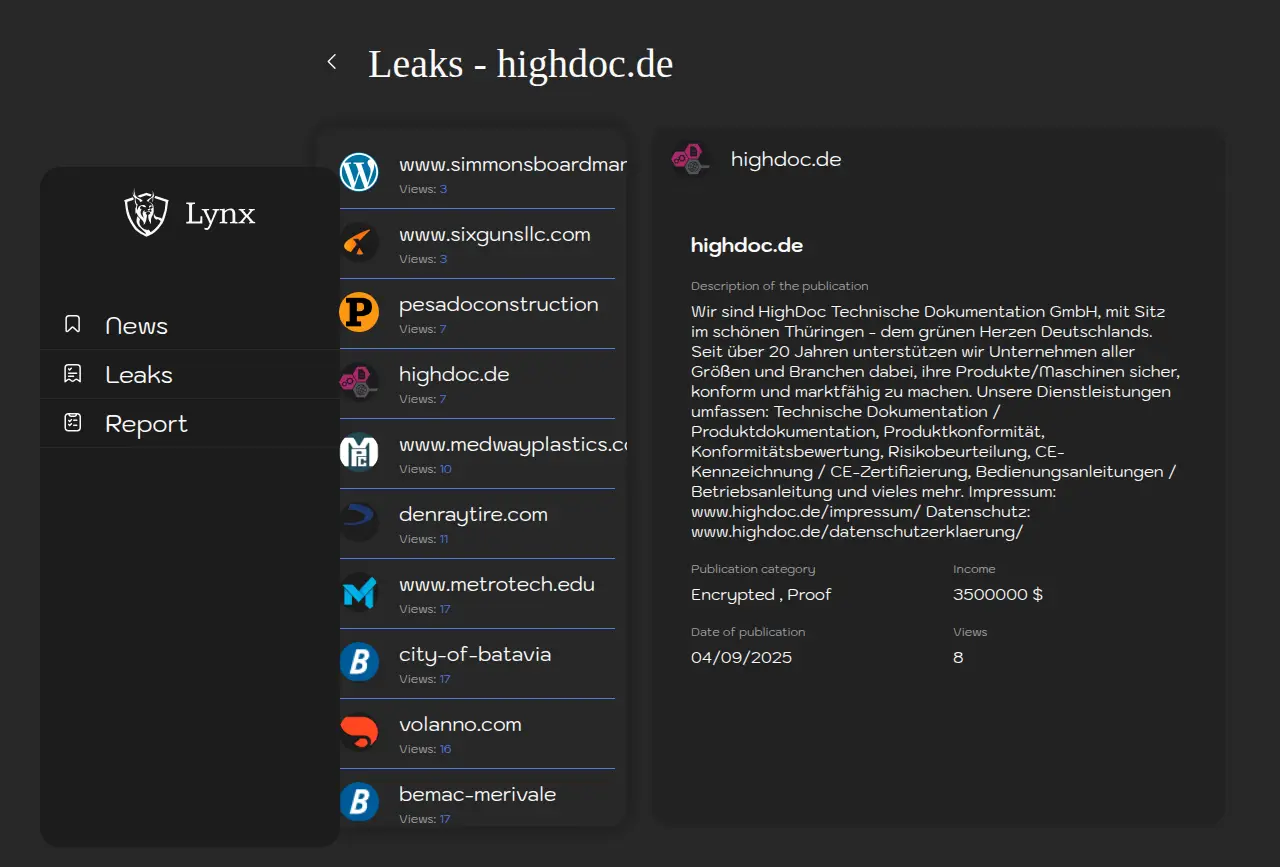Viewport: 1280px width, 867px height.
Task: Click the back arrow beside Leaks title
Action: coord(332,62)
